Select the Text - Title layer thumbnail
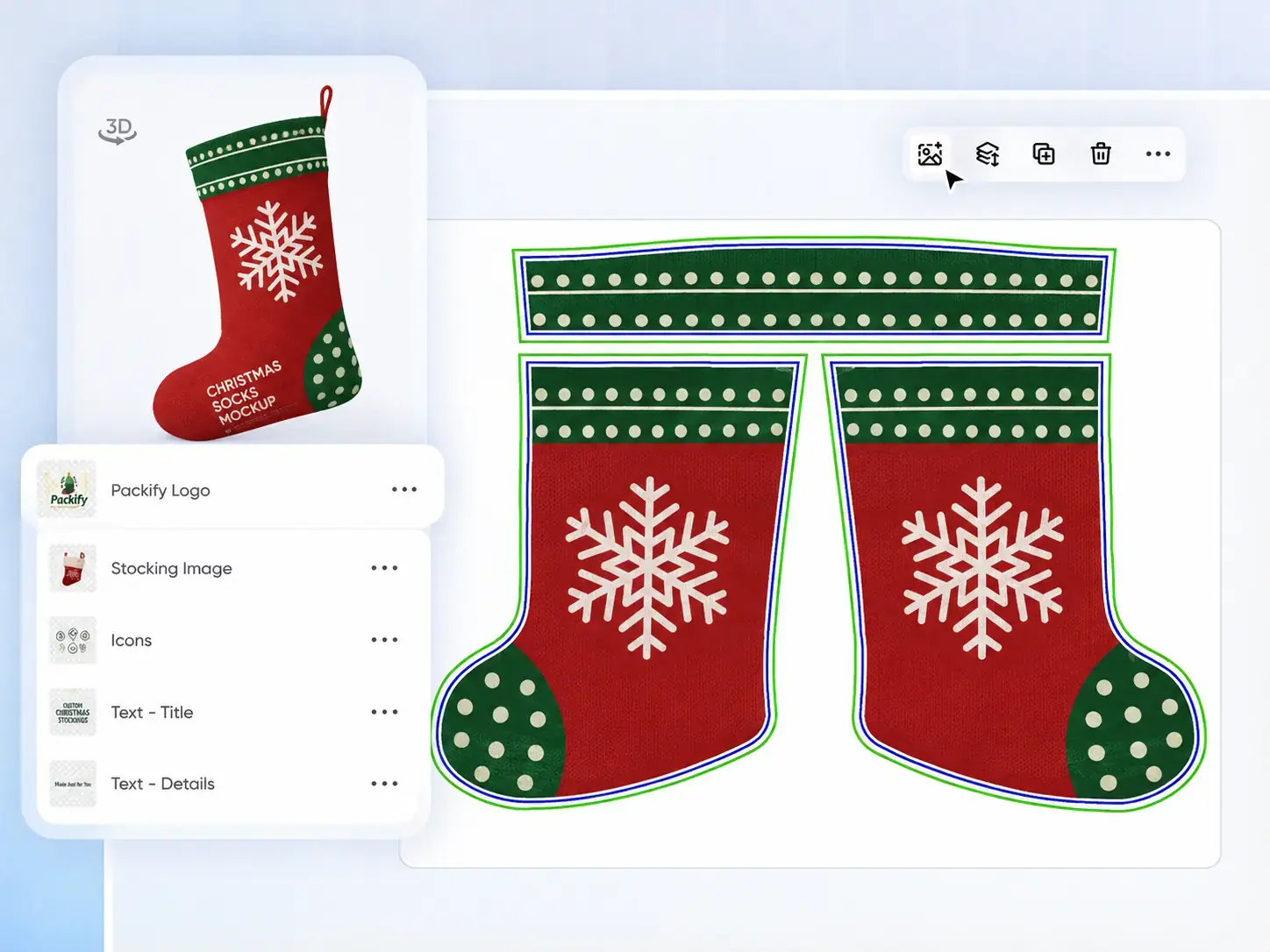The height and width of the screenshot is (952, 1270). click(73, 712)
